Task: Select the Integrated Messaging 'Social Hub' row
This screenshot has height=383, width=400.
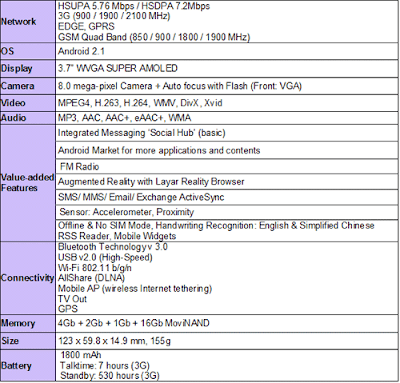Action: point(227,133)
